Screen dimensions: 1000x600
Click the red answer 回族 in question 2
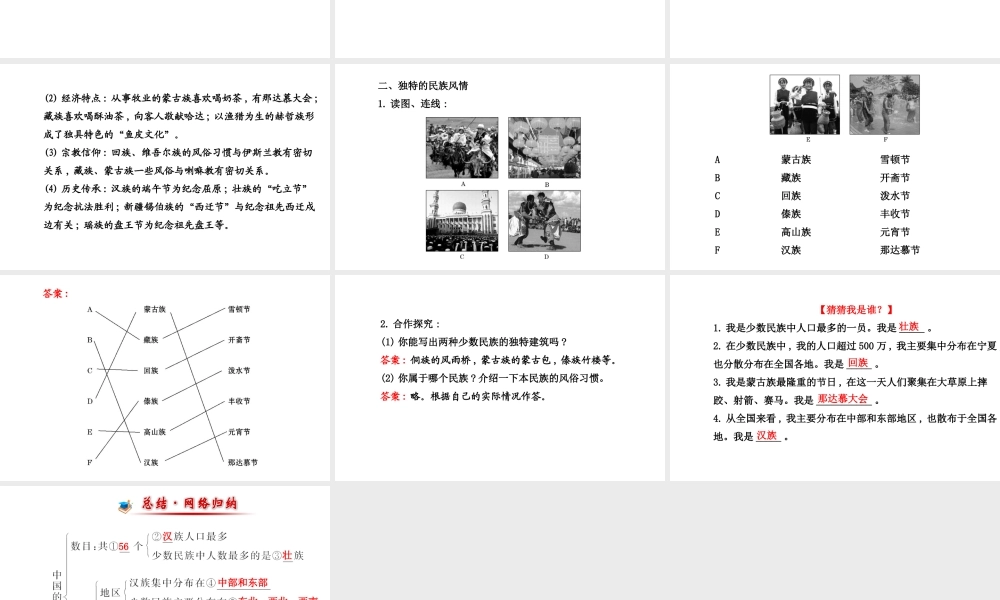(x=858, y=363)
